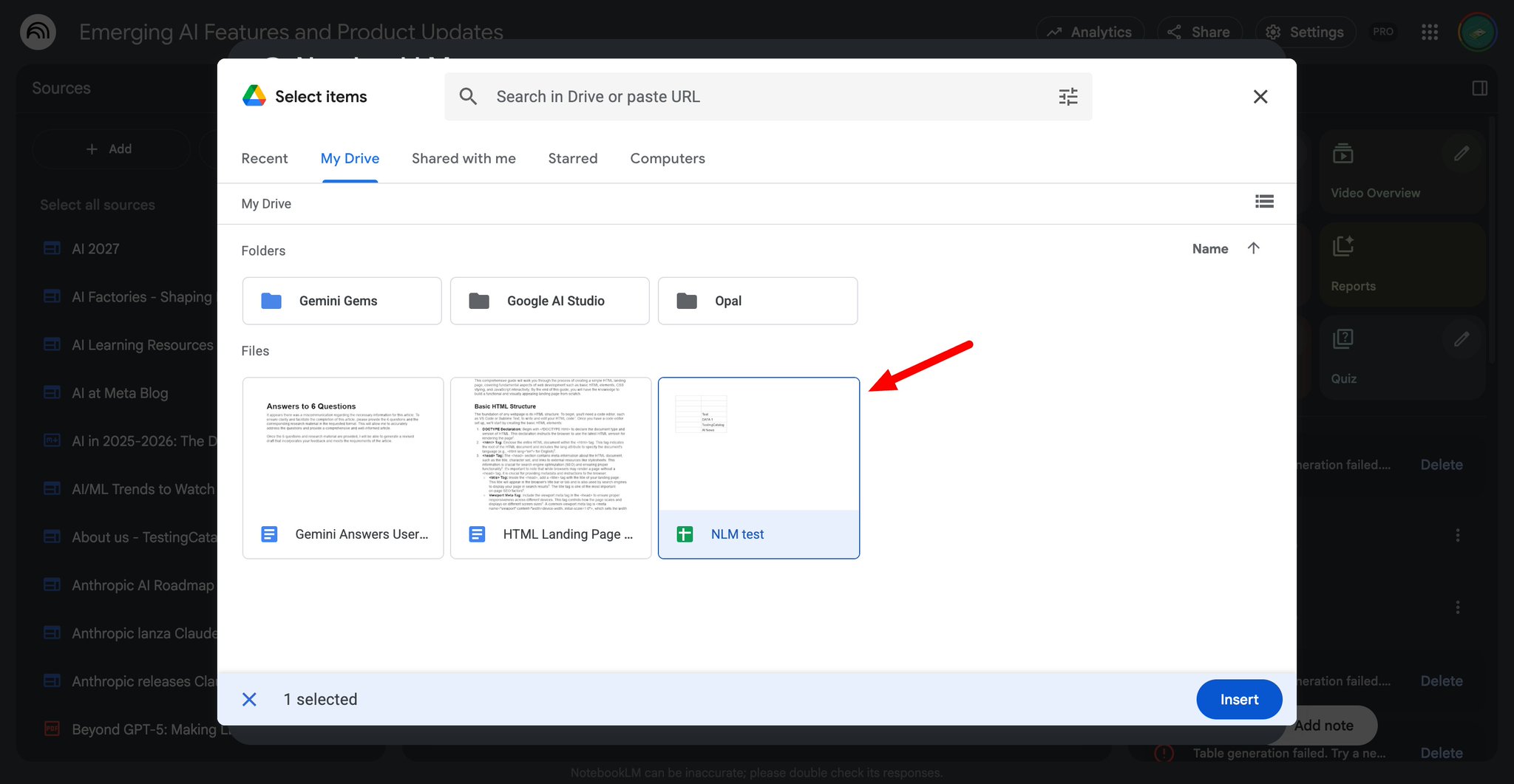
Task: Open the account avatar menu
Action: coord(1477,32)
